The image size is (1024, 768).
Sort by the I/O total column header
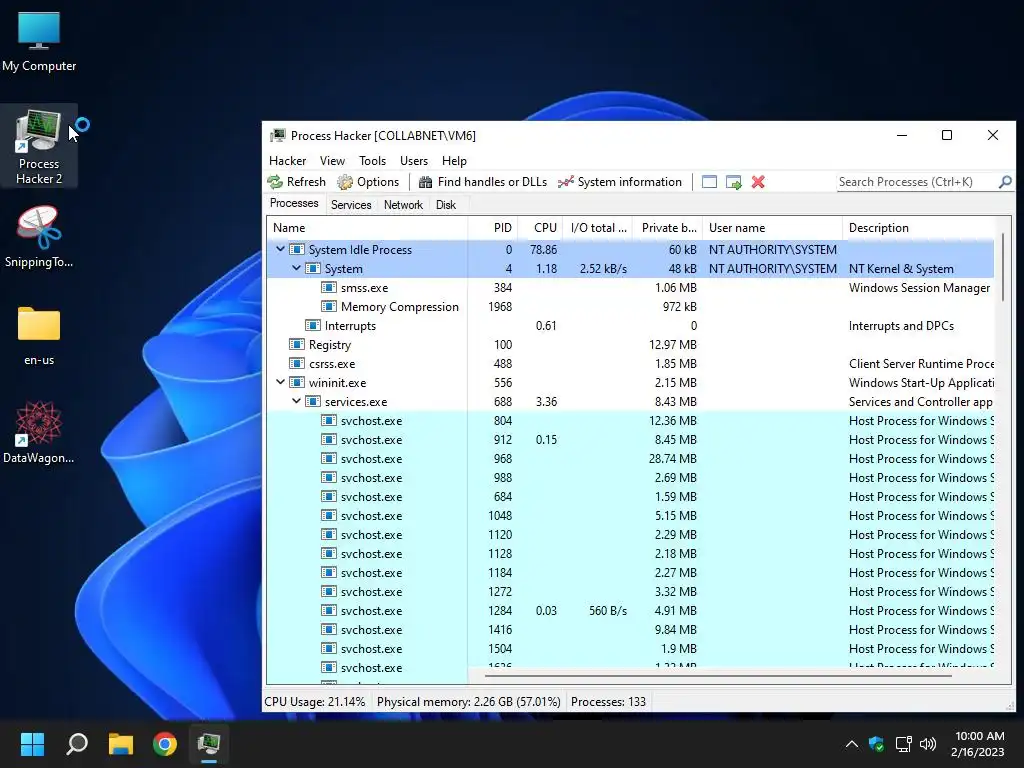[x=598, y=228]
